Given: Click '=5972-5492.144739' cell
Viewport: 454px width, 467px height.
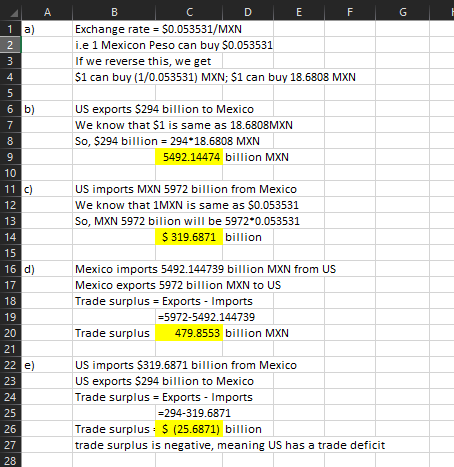Looking at the screenshot, I should tap(206, 317).
